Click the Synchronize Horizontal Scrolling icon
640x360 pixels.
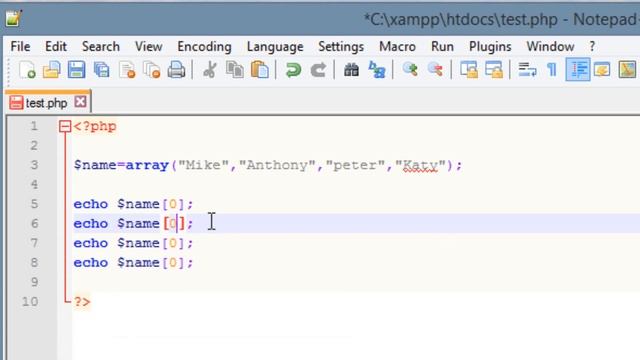click(494, 70)
